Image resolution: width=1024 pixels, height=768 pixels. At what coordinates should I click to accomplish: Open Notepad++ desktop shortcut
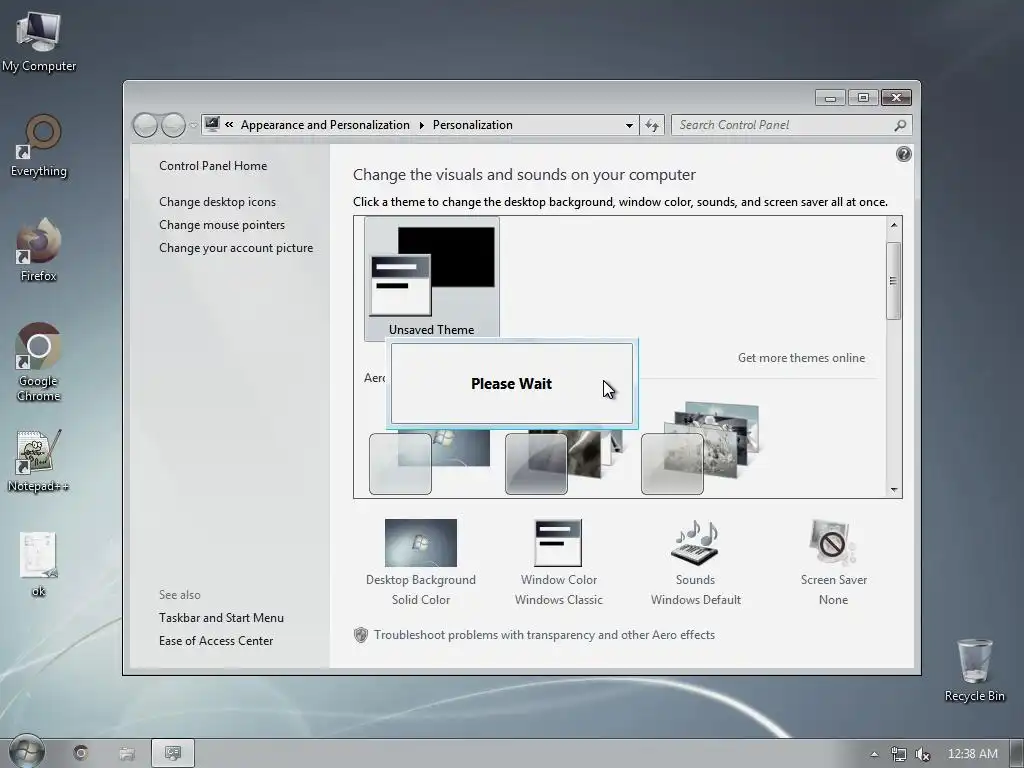pos(39,461)
